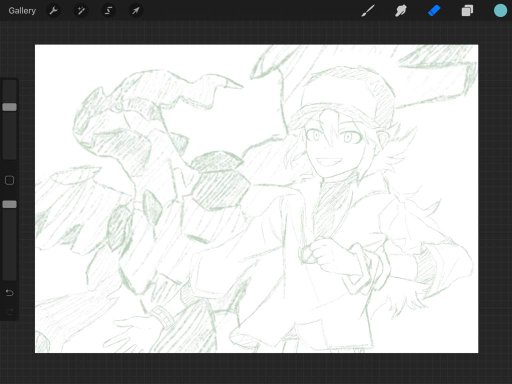The width and height of the screenshot is (512, 384).
Task: Click the character's face on canvas
Action: click(x=333, y=147)
